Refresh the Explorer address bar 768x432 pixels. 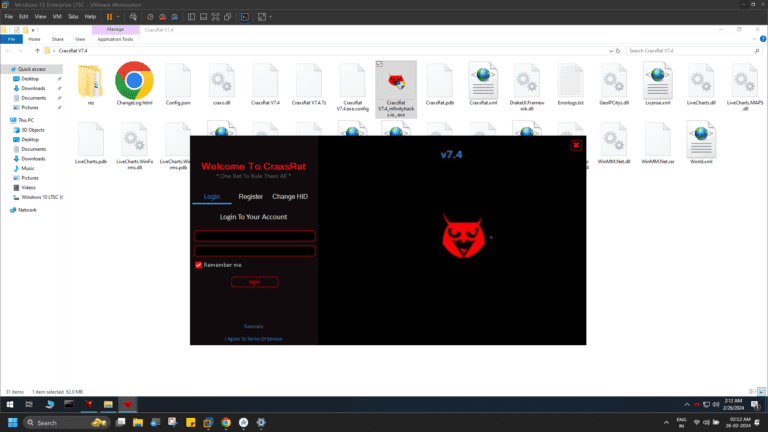pos(618,51)
